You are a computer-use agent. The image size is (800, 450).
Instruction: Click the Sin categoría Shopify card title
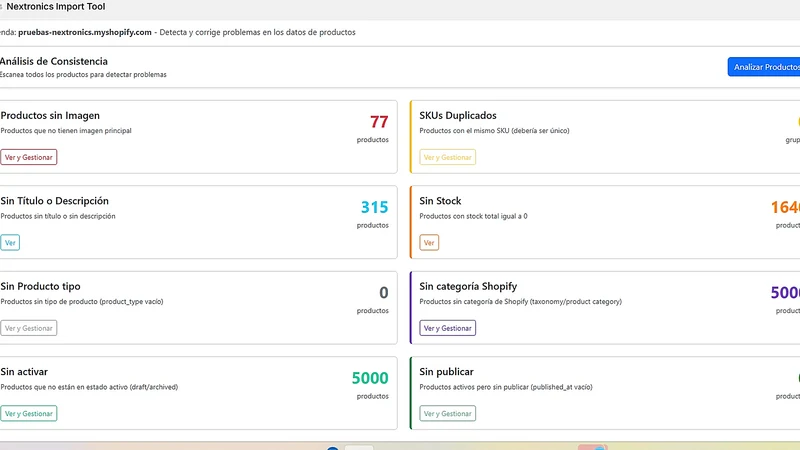click(x=468, y=286)
